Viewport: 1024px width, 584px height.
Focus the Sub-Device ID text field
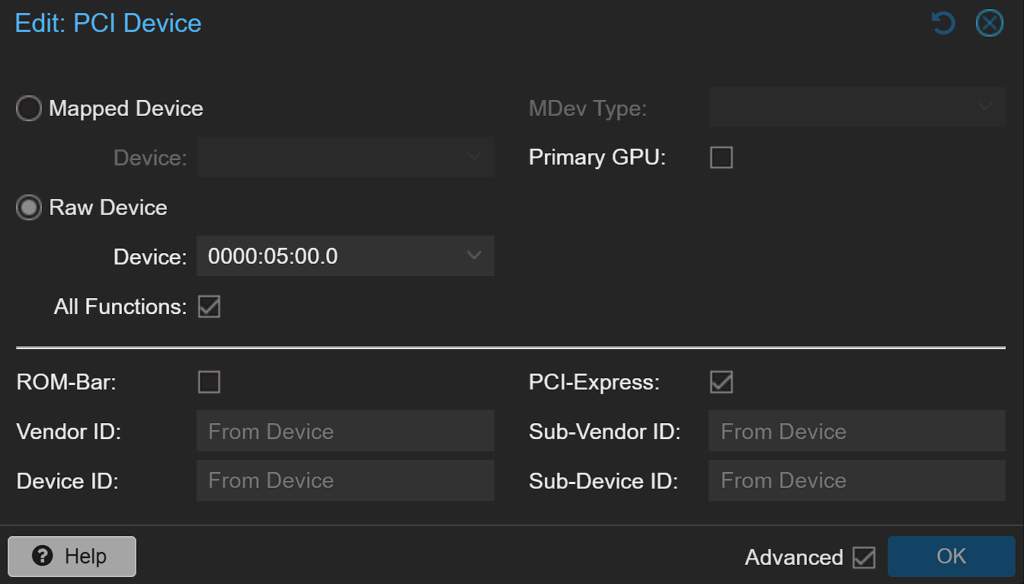[857, 481]
